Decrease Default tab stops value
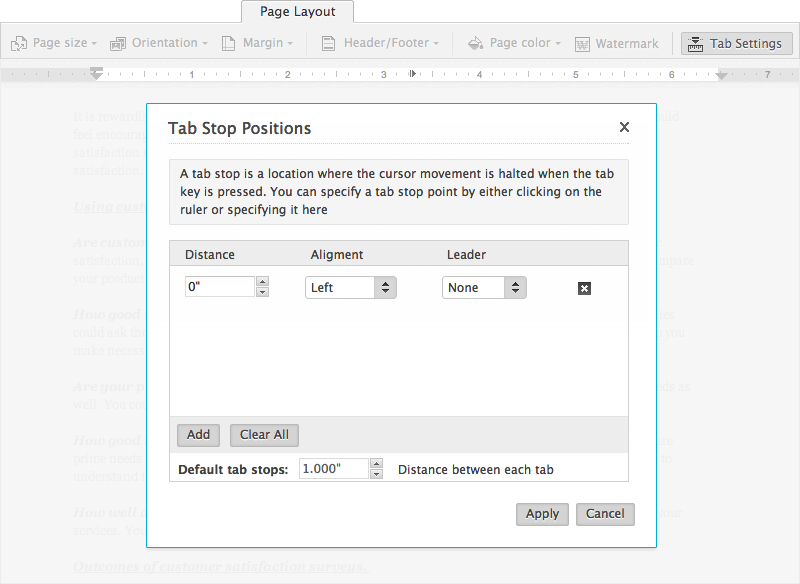800x584 pixels. pos(377,474)
